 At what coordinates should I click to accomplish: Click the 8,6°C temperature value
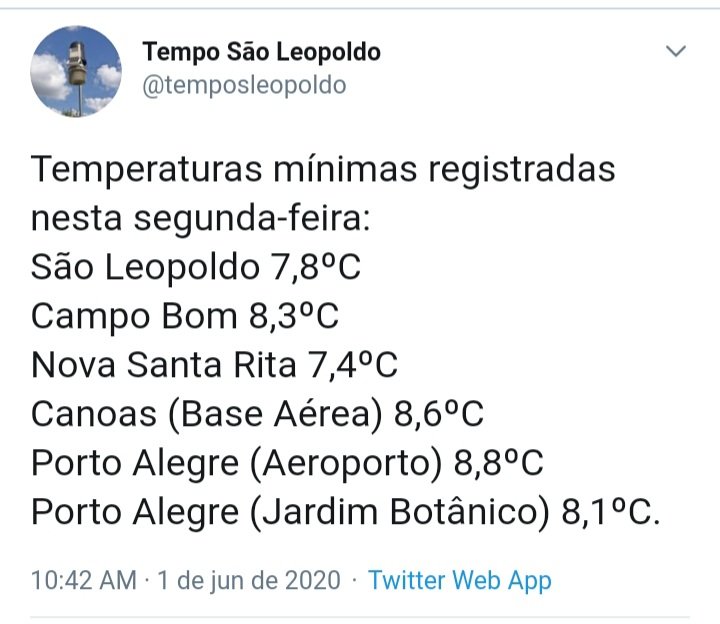point(439,414)
